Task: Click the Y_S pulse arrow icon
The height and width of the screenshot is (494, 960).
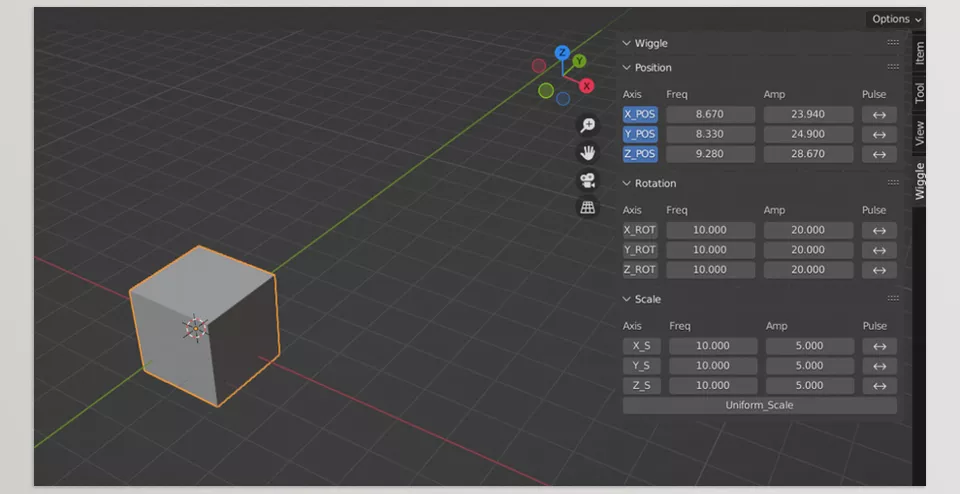Action: (879, 366)
